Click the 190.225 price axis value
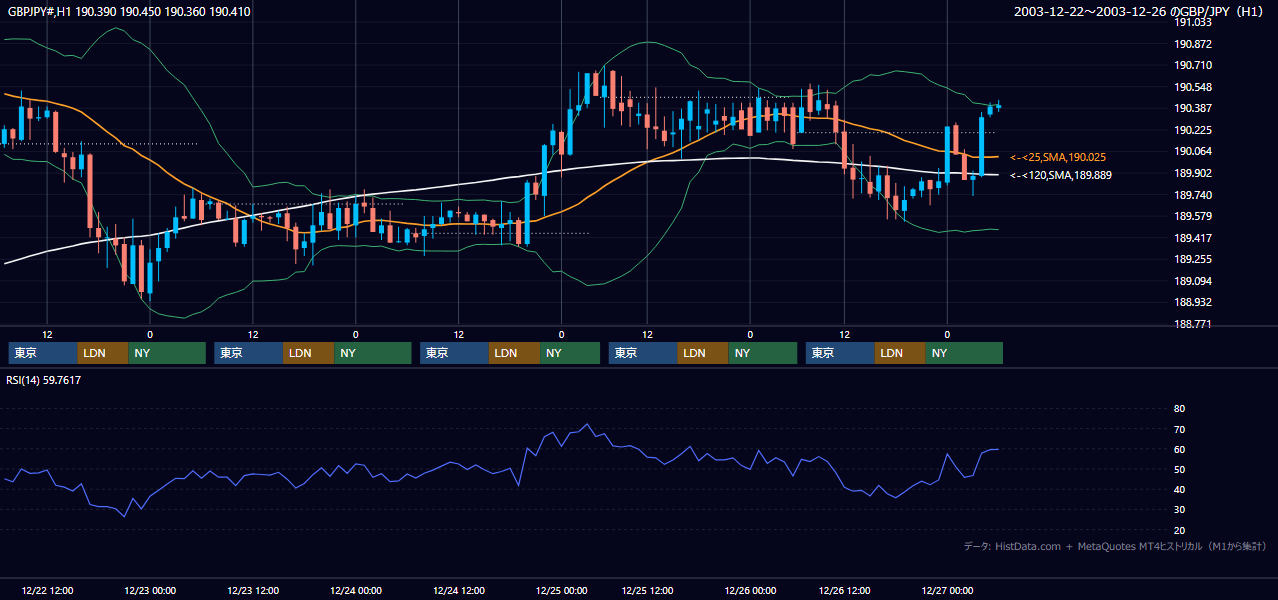The image size is (1278, 600). click(x=1193, y=130)
